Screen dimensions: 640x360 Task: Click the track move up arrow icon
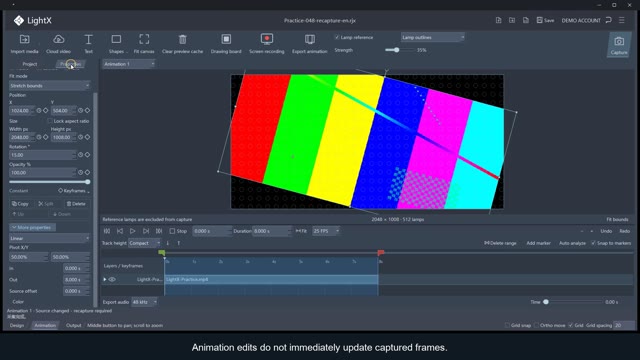tap(178, 243)
